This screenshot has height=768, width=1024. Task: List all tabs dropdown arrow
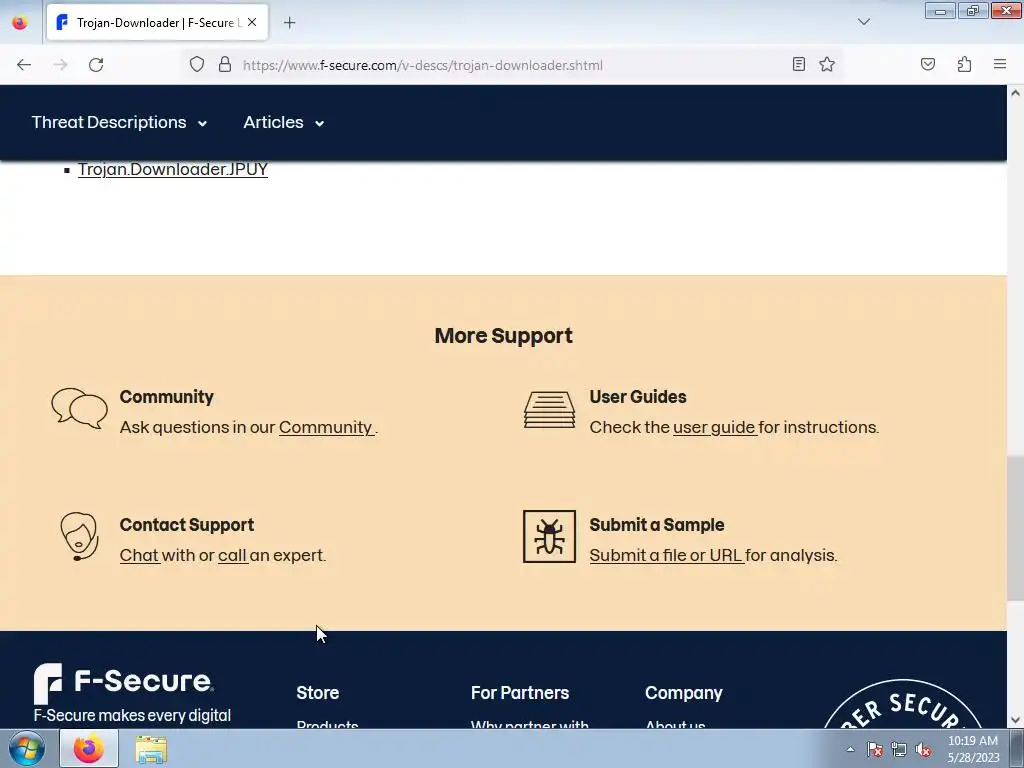[863, 22]
